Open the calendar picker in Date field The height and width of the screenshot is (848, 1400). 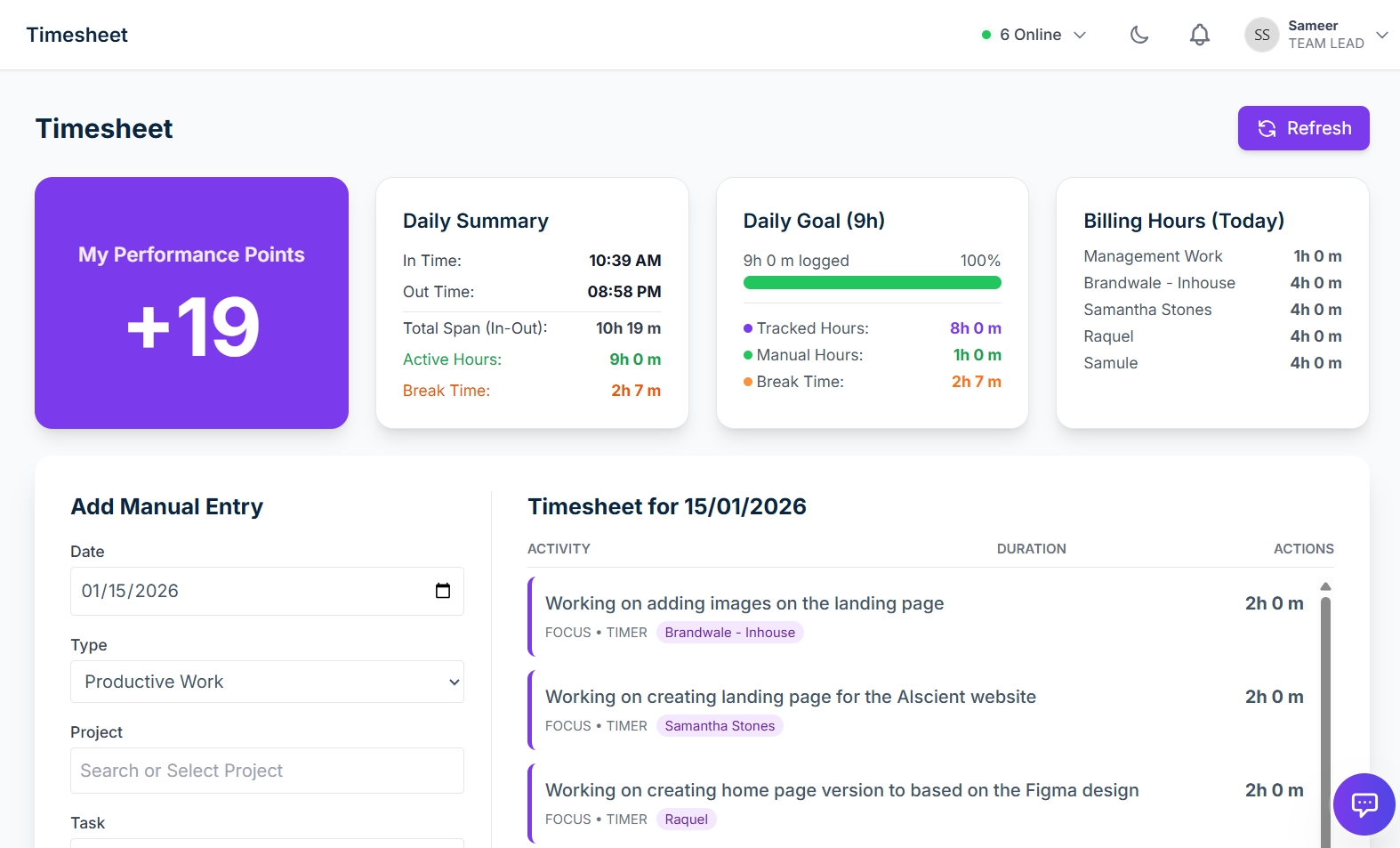coord(442,591)
